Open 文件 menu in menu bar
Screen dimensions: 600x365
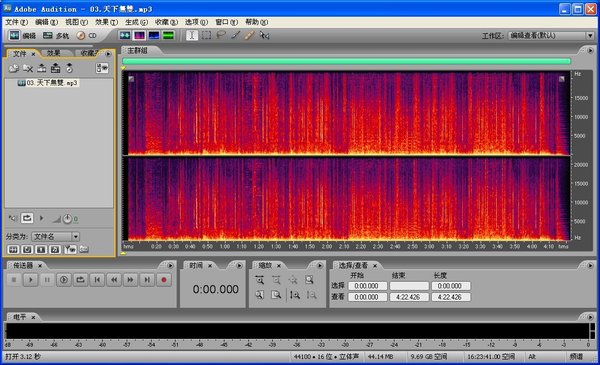coord(16,22)
